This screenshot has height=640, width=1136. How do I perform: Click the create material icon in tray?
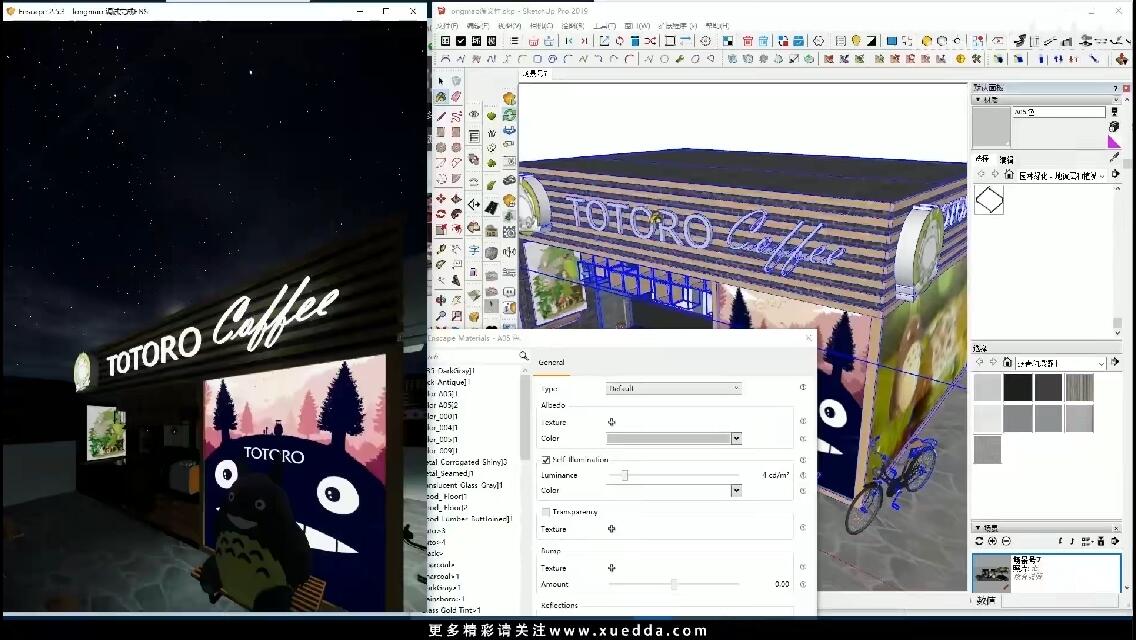[1114, 127]
